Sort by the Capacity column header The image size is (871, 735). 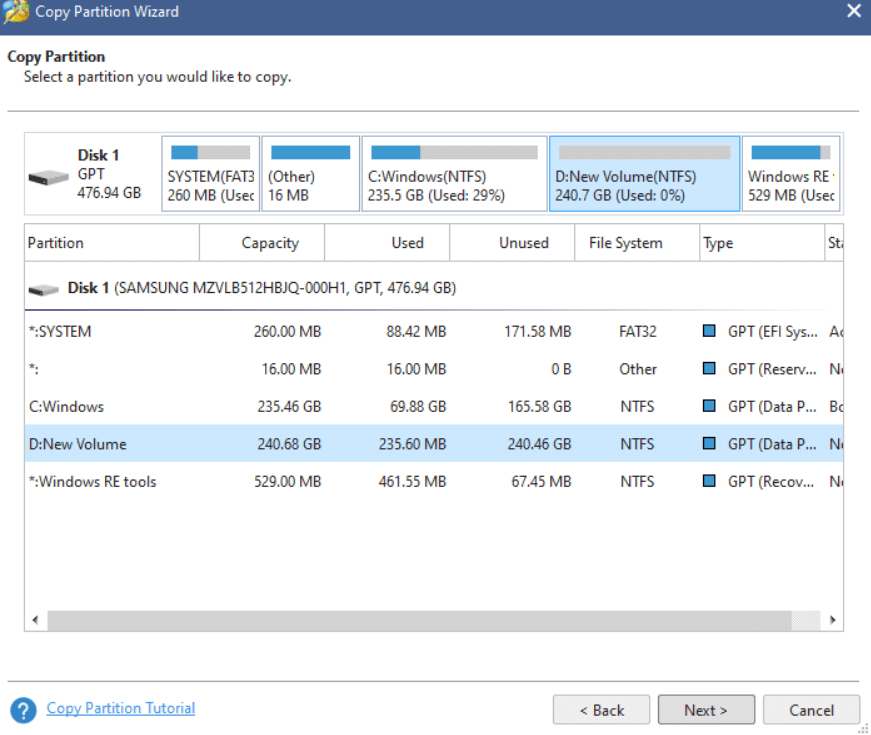tap(262, 243)
